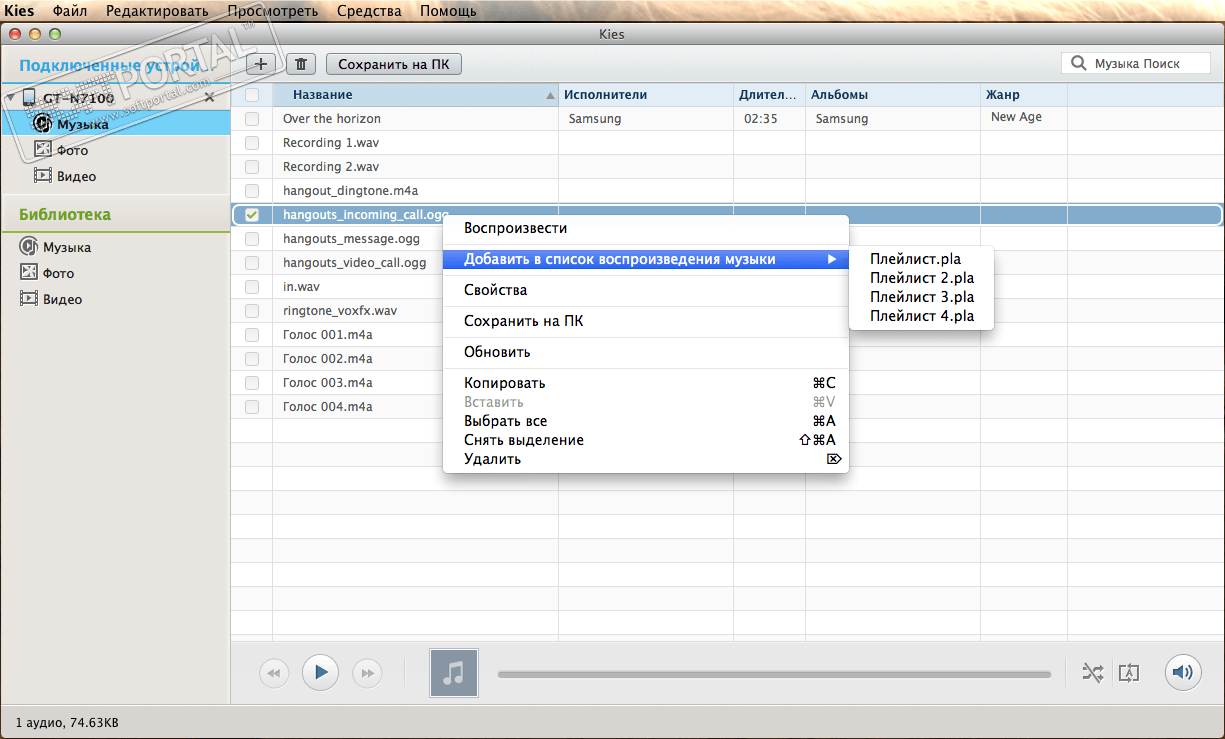Click the phone icon for GT-N7100 device

point(29,98)
